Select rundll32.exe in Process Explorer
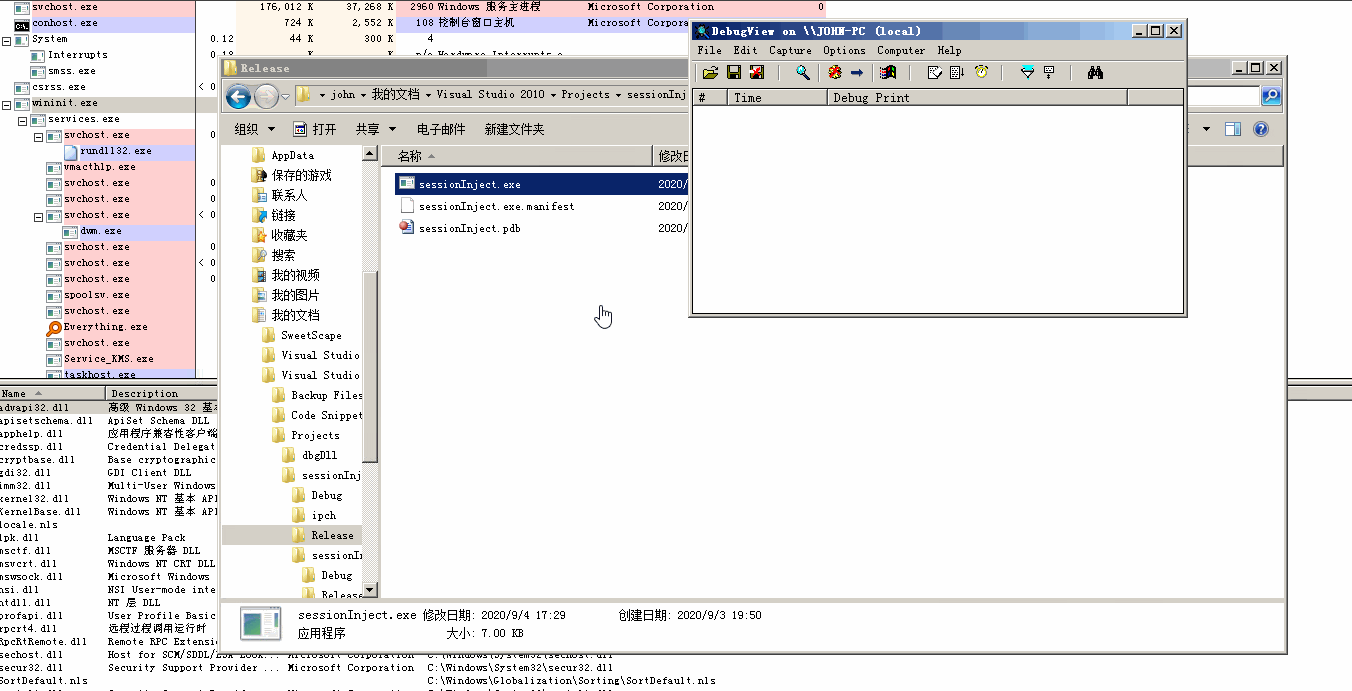This screenshot has height=691, width=1352. click(x=115, y=151)
